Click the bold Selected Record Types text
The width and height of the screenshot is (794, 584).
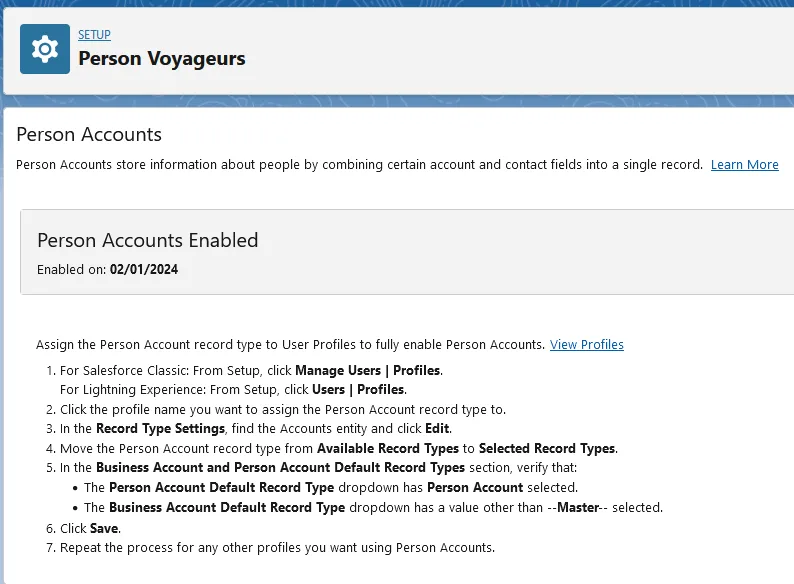point(547,448)
